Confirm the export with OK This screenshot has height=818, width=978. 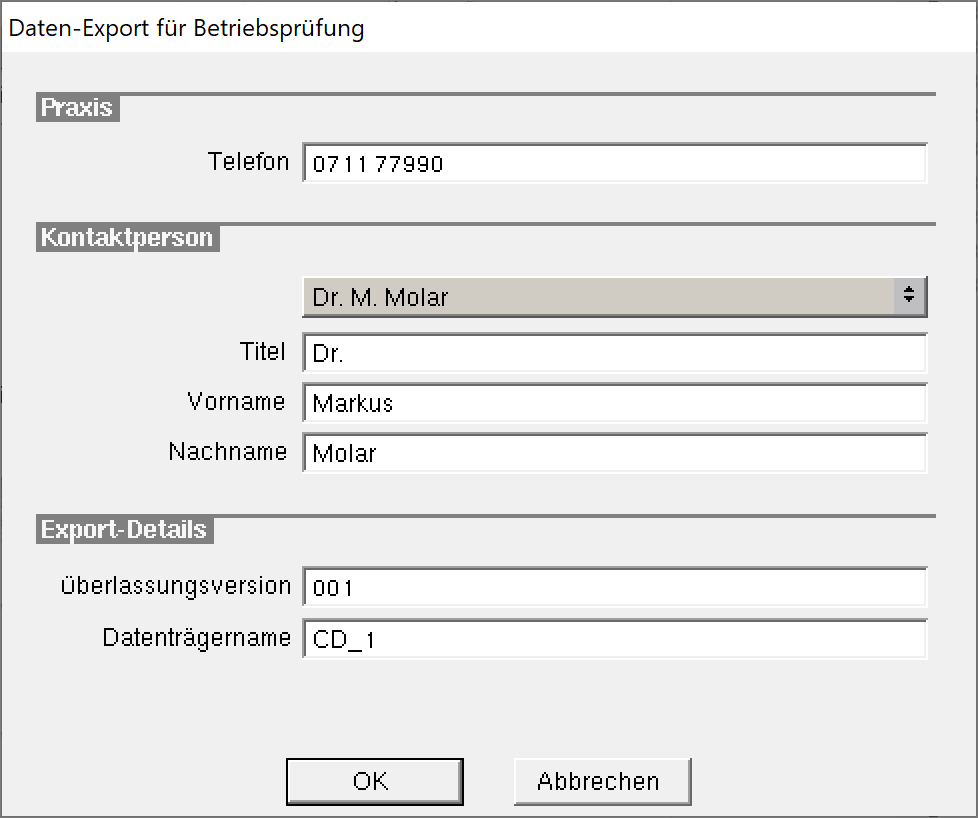(374, 782)
